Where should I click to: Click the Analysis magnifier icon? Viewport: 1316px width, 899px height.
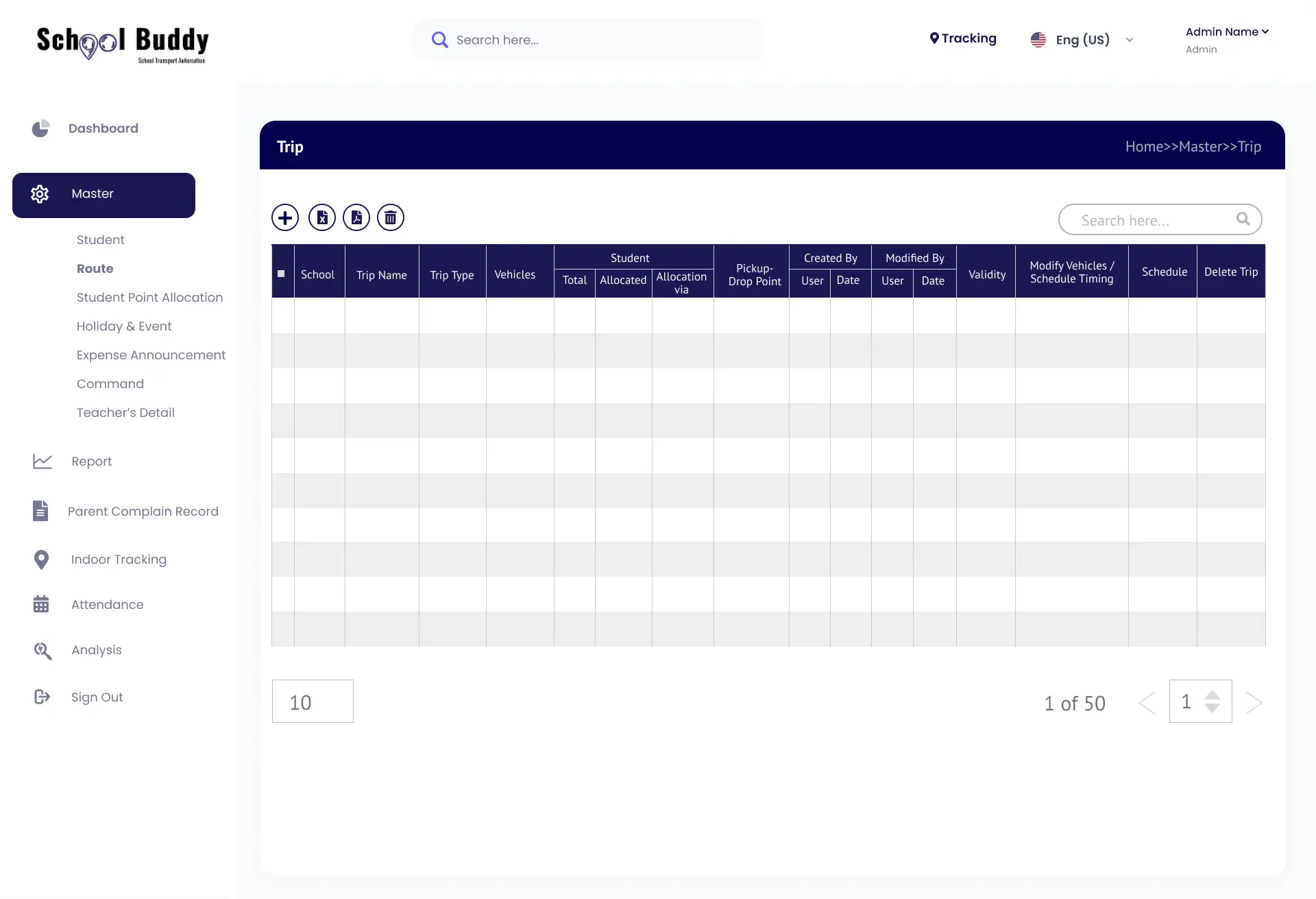[x=42, y=651]
